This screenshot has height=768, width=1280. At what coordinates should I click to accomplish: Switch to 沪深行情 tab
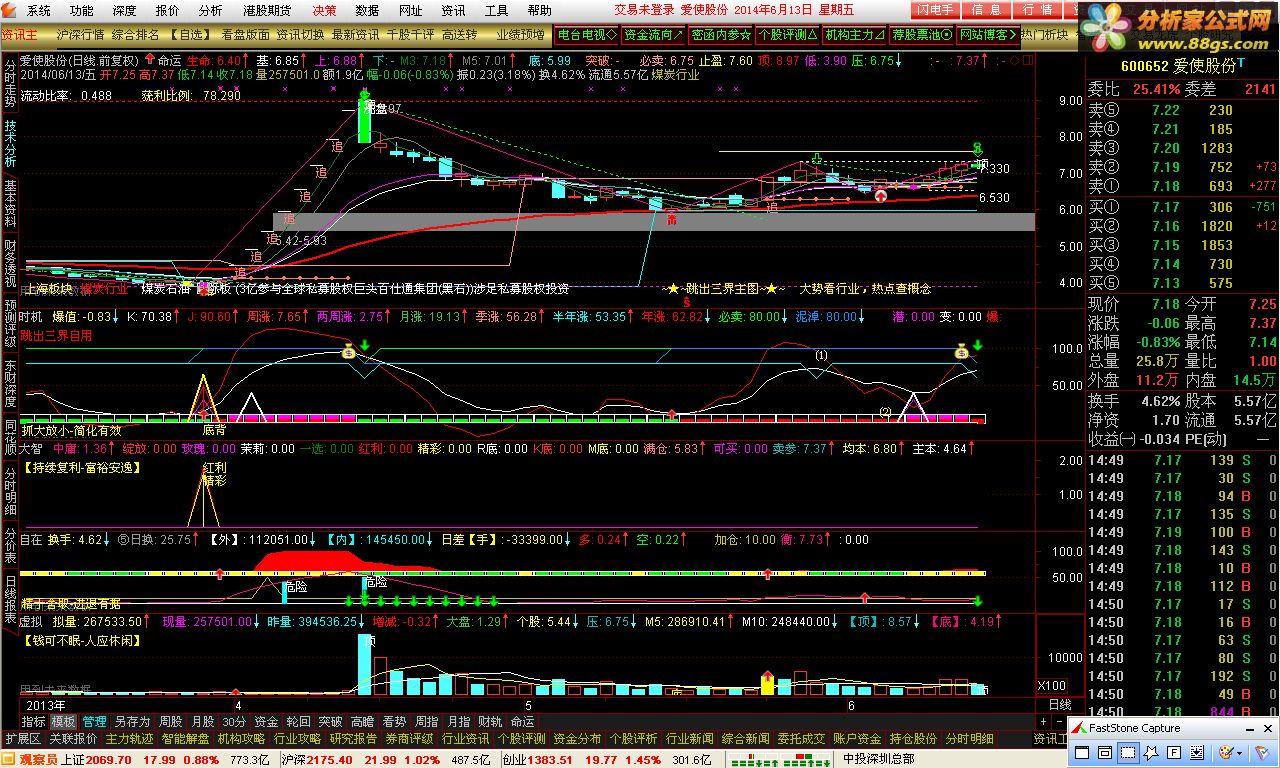[81, 34]
